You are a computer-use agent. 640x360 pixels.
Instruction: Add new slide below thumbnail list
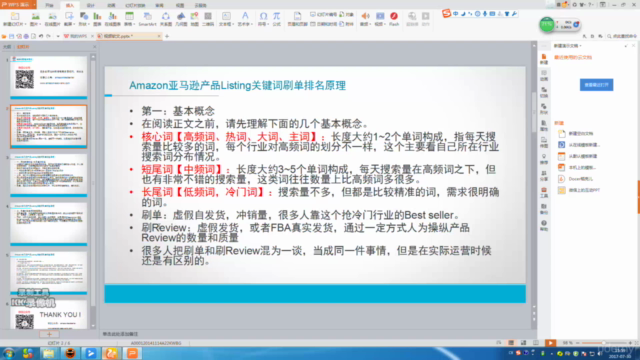click(49, 334)
